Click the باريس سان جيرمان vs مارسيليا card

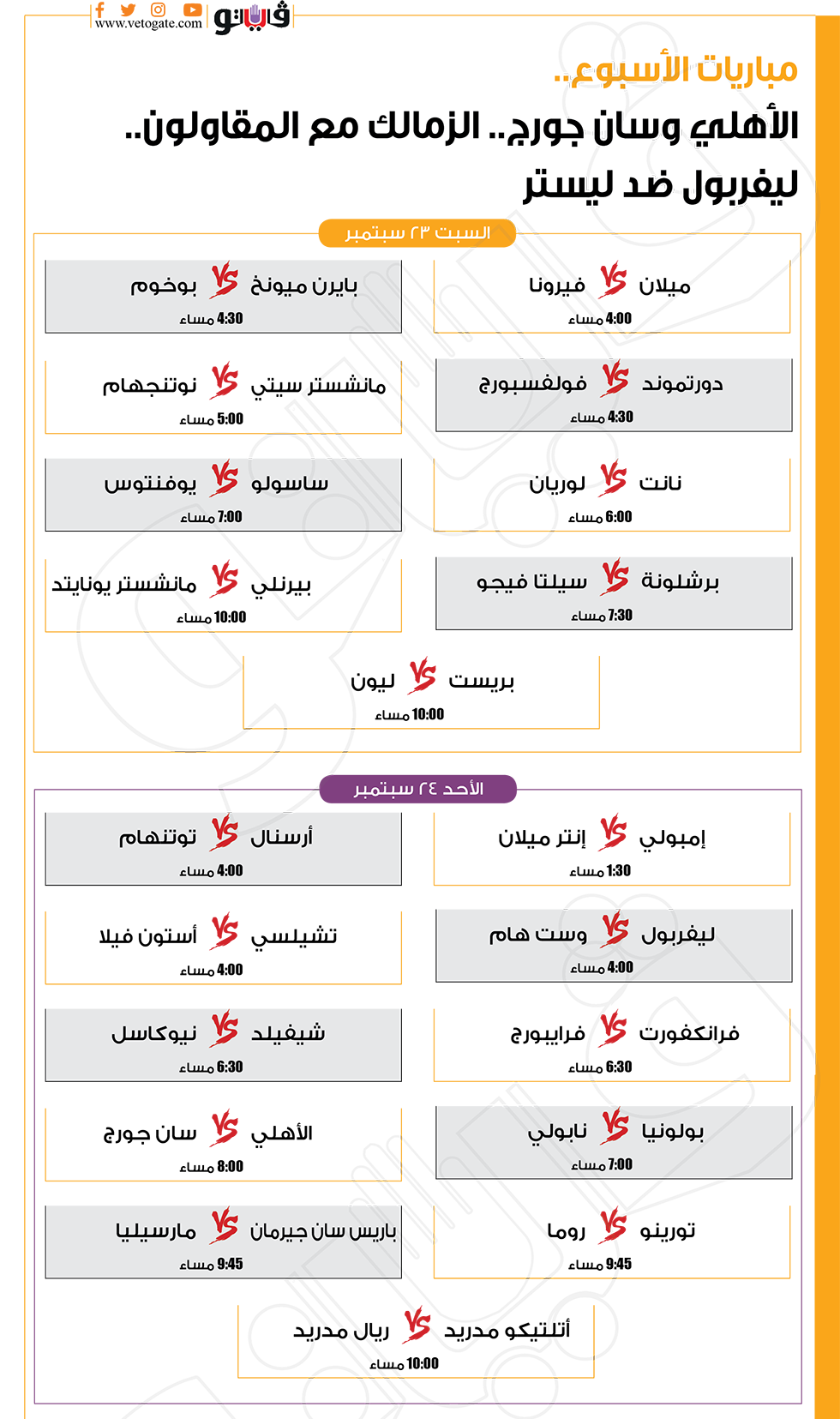(223, 1242)
